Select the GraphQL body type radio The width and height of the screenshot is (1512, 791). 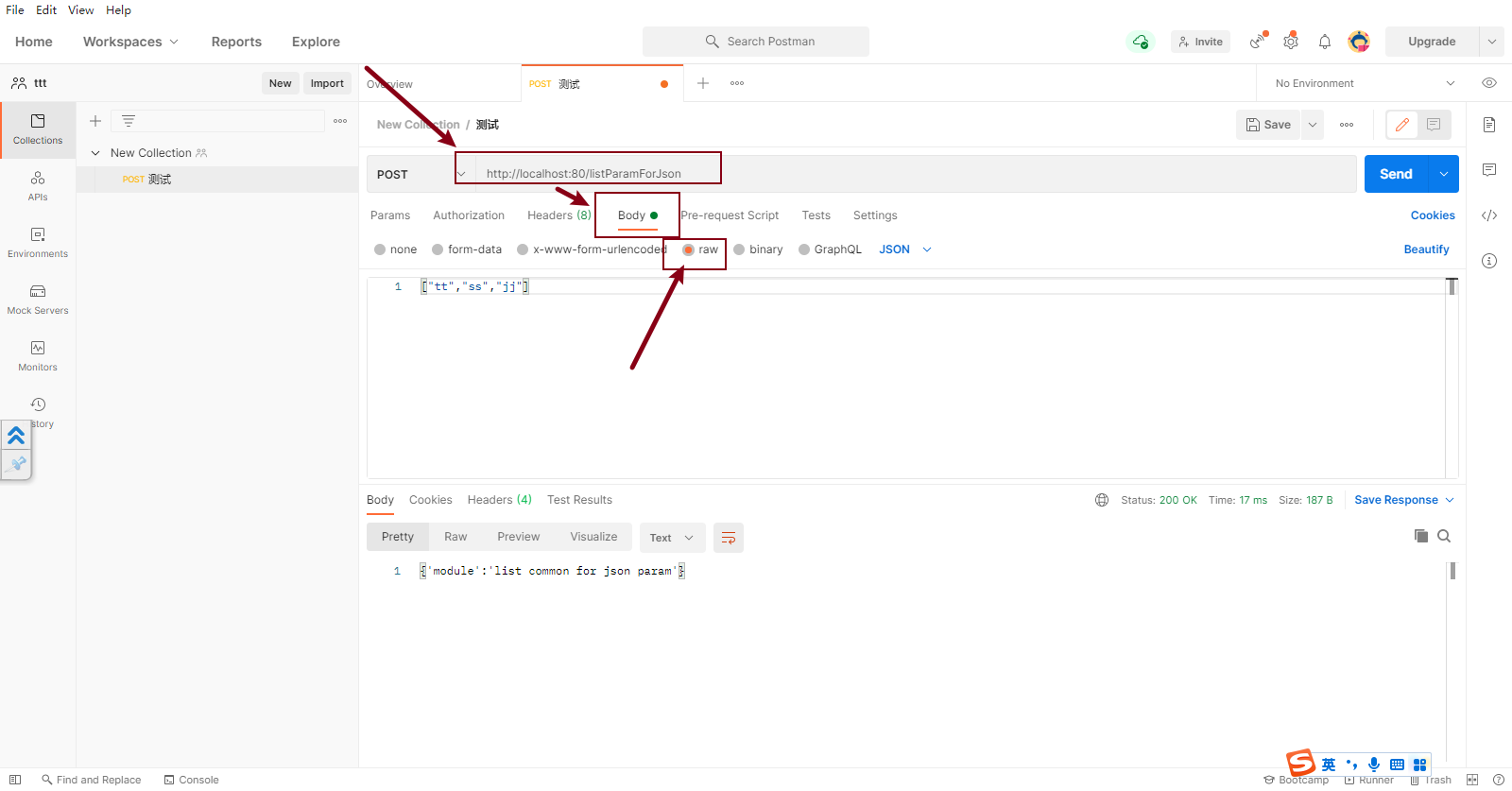[x=804, y=249]
